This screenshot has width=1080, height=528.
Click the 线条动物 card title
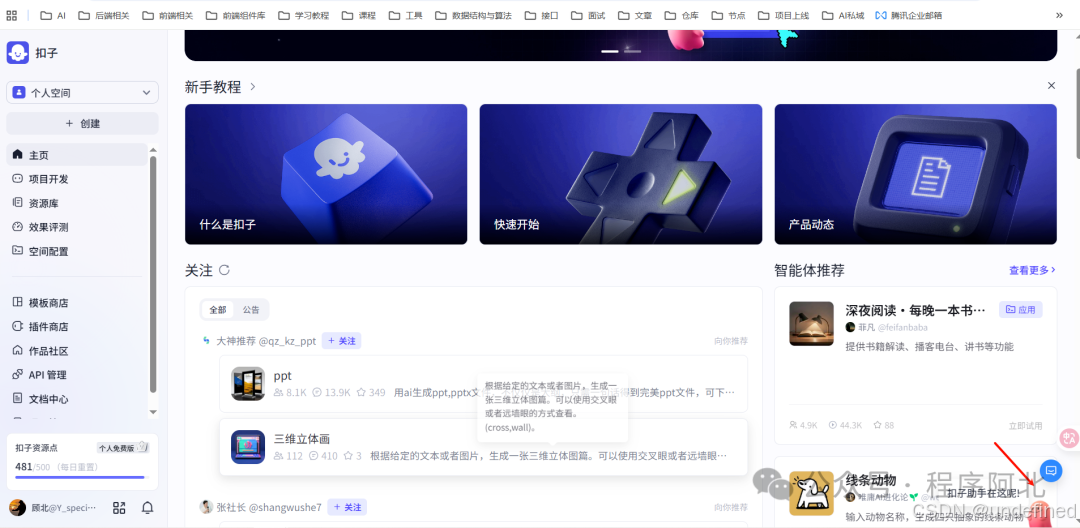point(871,481)
